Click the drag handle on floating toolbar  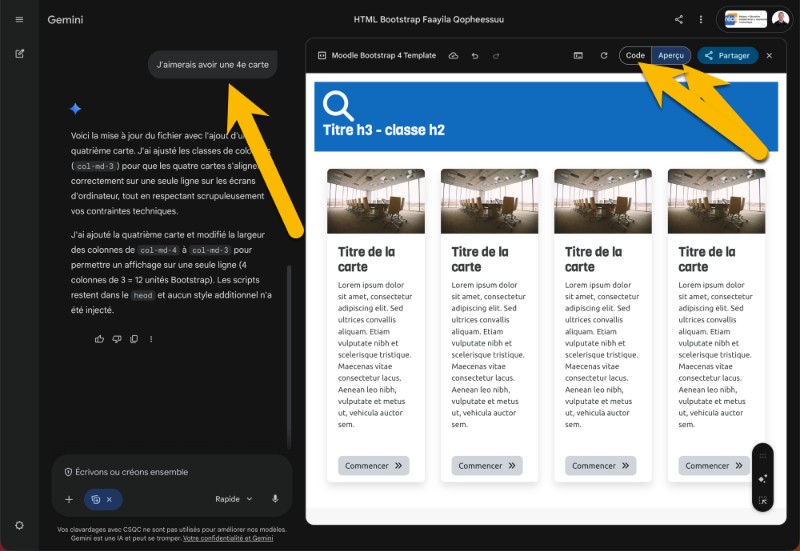pyautogui.click(x=763, y=456)
